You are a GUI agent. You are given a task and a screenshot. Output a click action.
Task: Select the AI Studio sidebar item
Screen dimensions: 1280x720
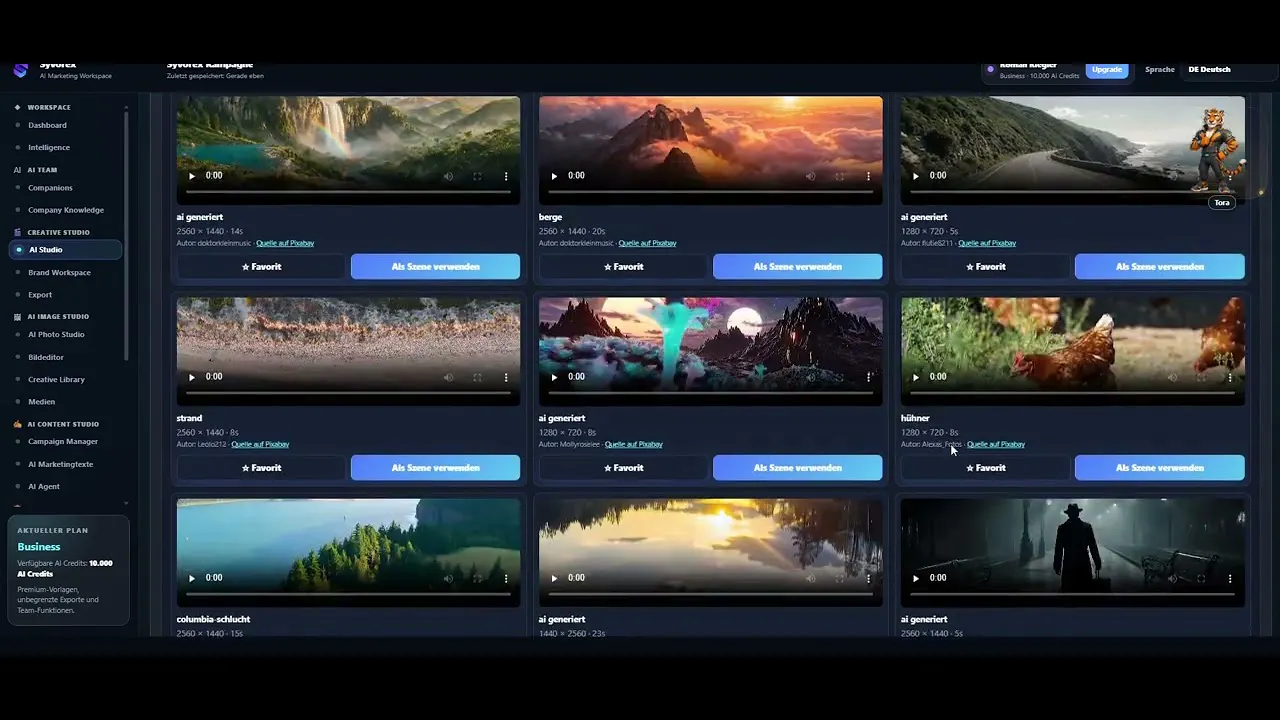(x=65, y=250)
